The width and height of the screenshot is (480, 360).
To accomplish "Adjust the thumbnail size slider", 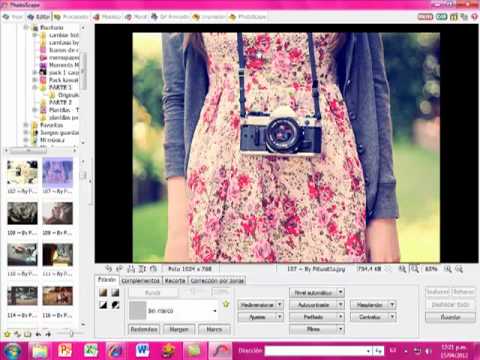I will click(70, 333).
